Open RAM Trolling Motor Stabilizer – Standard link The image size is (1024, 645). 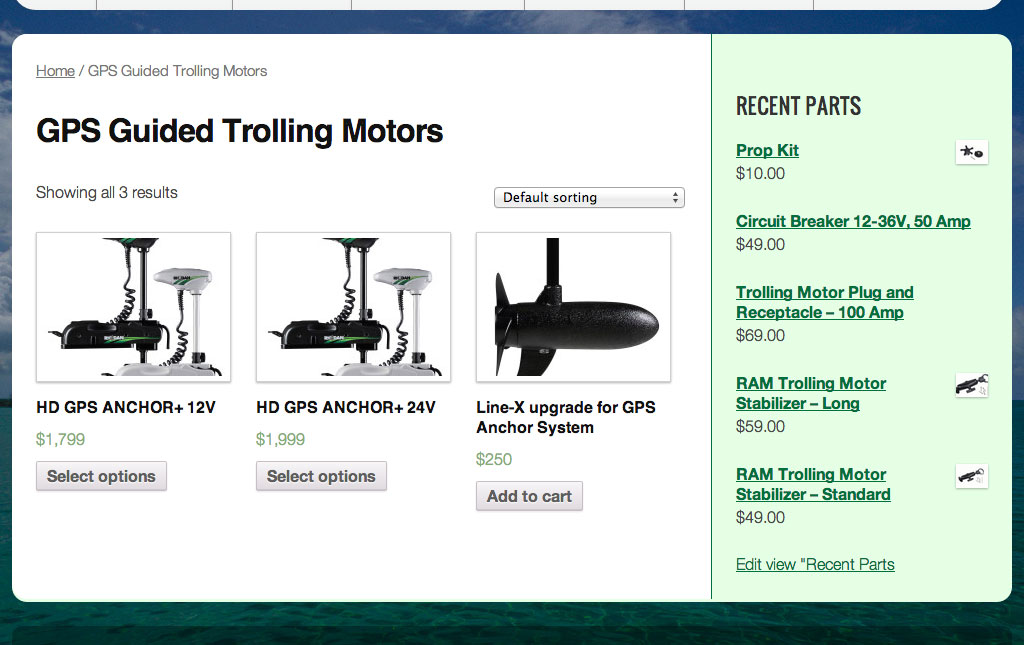tap(813, 484)
